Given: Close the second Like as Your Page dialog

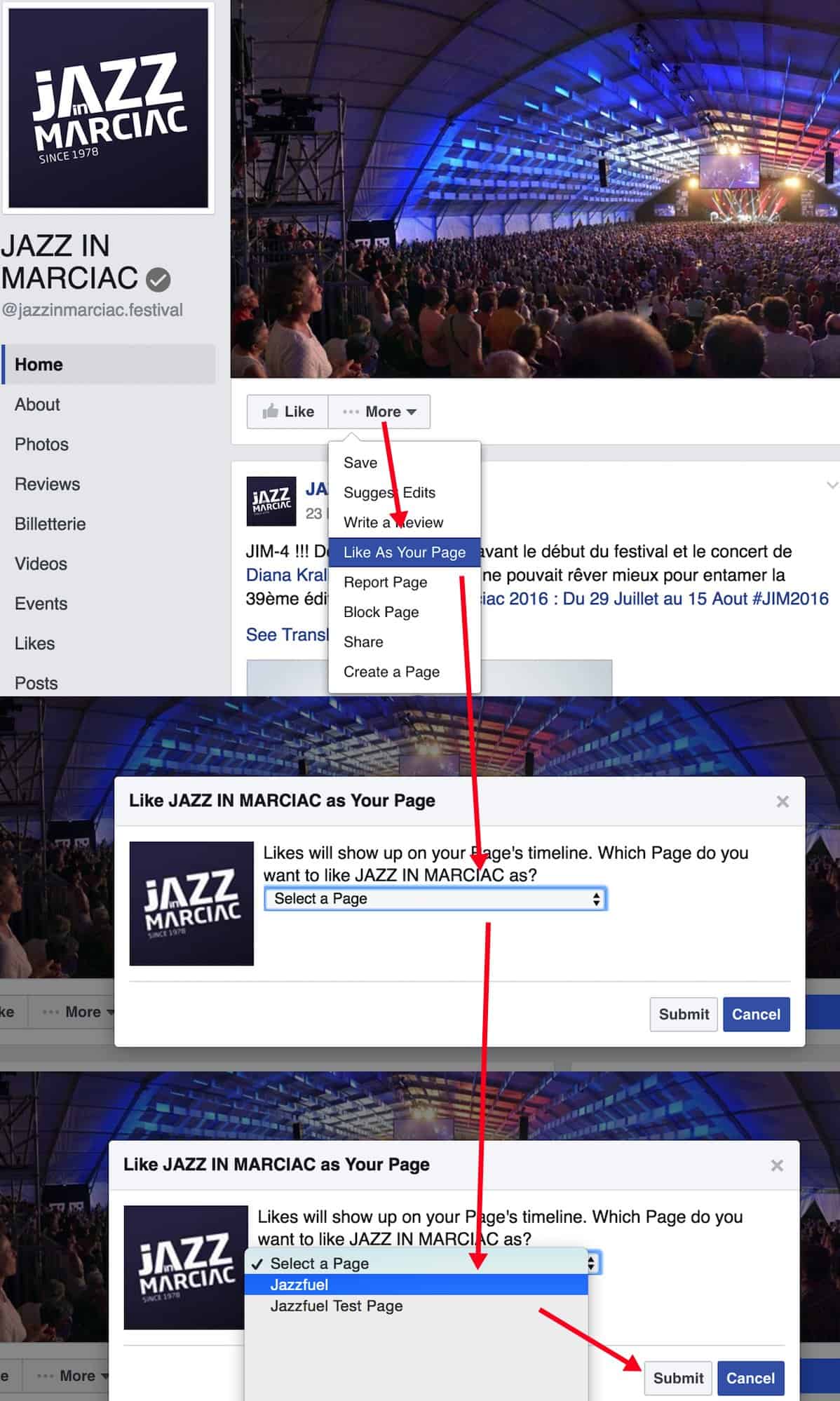Looking at the screenshot, I should 777,1165.
